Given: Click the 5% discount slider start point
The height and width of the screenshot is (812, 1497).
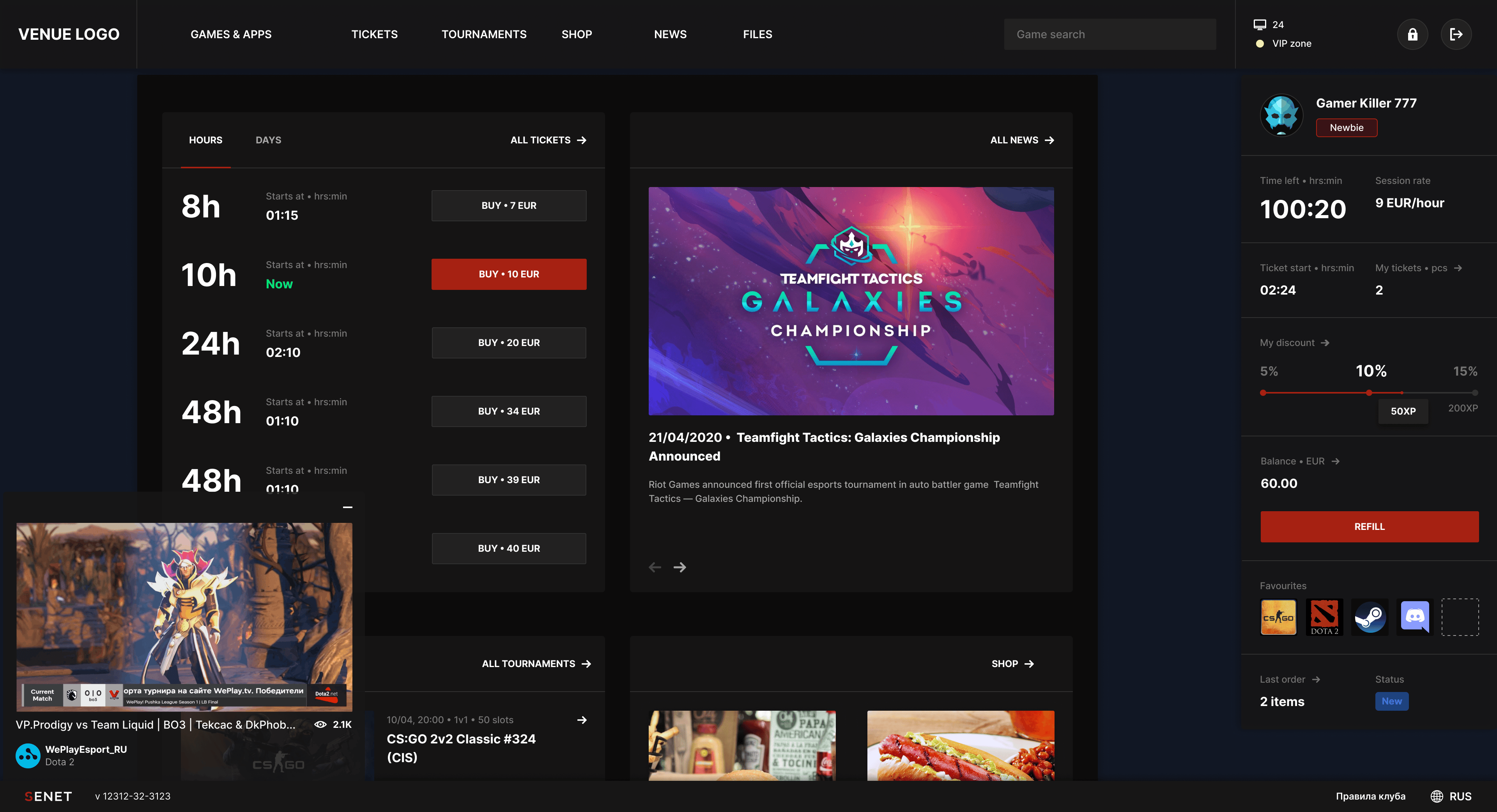Looking at the screenshot, I should (1263, 393).
